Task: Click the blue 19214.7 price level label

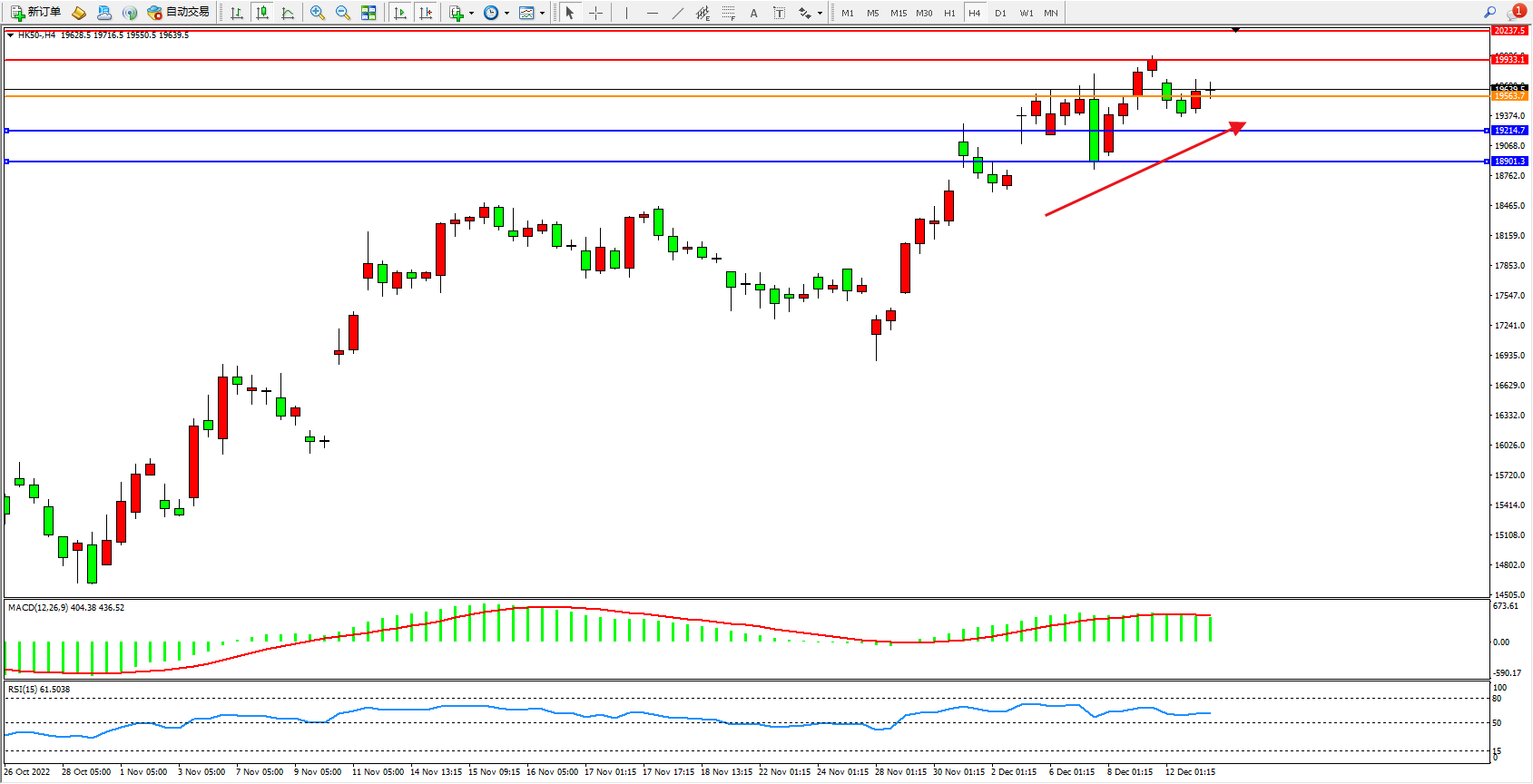Action: pyautogui.click(x=1509, y=131)
